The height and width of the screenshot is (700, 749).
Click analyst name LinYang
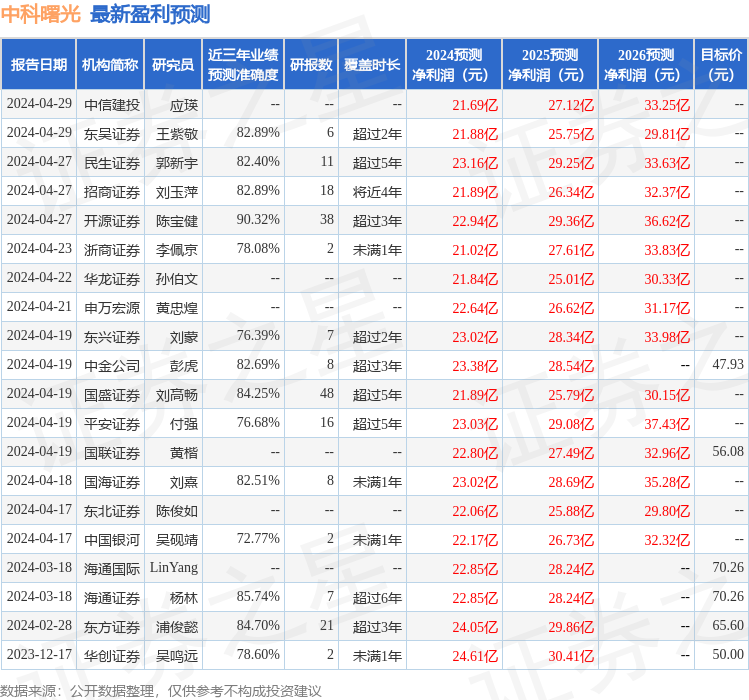click(x=174, y=568)
